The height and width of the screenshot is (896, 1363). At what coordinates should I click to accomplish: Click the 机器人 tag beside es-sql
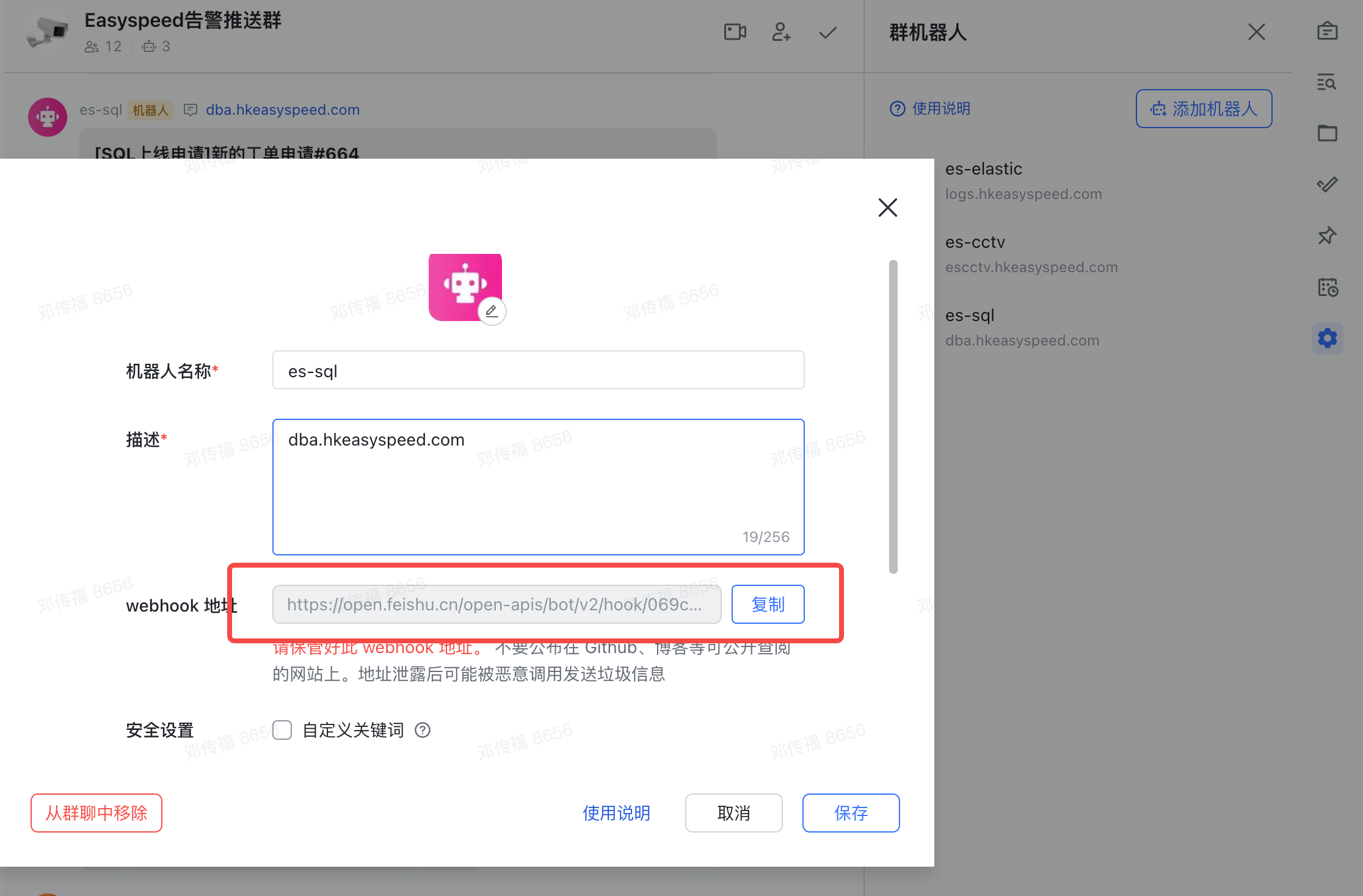tap(150, 110)
